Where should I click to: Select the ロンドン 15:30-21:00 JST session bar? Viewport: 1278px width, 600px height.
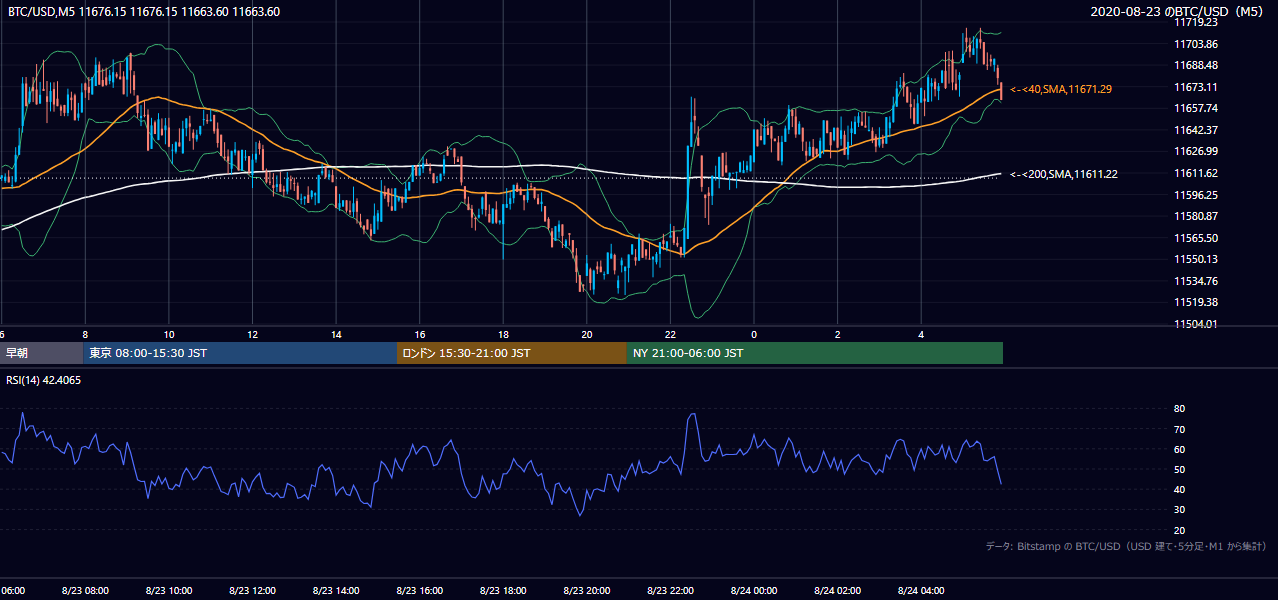(512, 353)
